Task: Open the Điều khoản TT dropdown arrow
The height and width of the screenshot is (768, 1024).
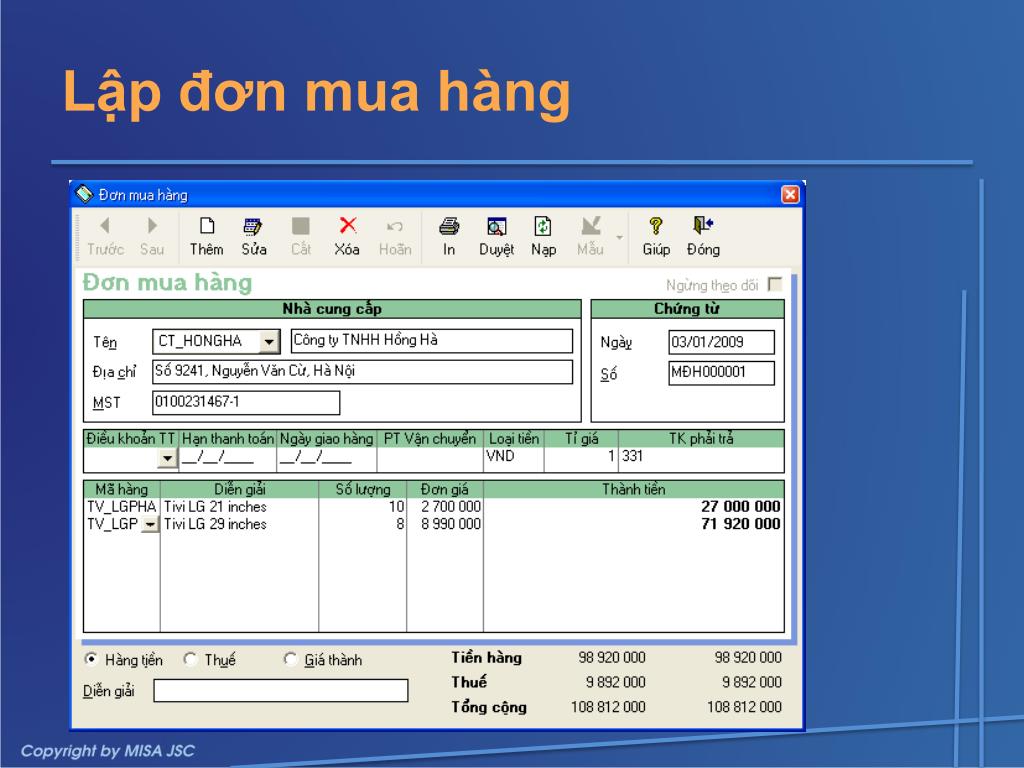Action: [168, 458]
